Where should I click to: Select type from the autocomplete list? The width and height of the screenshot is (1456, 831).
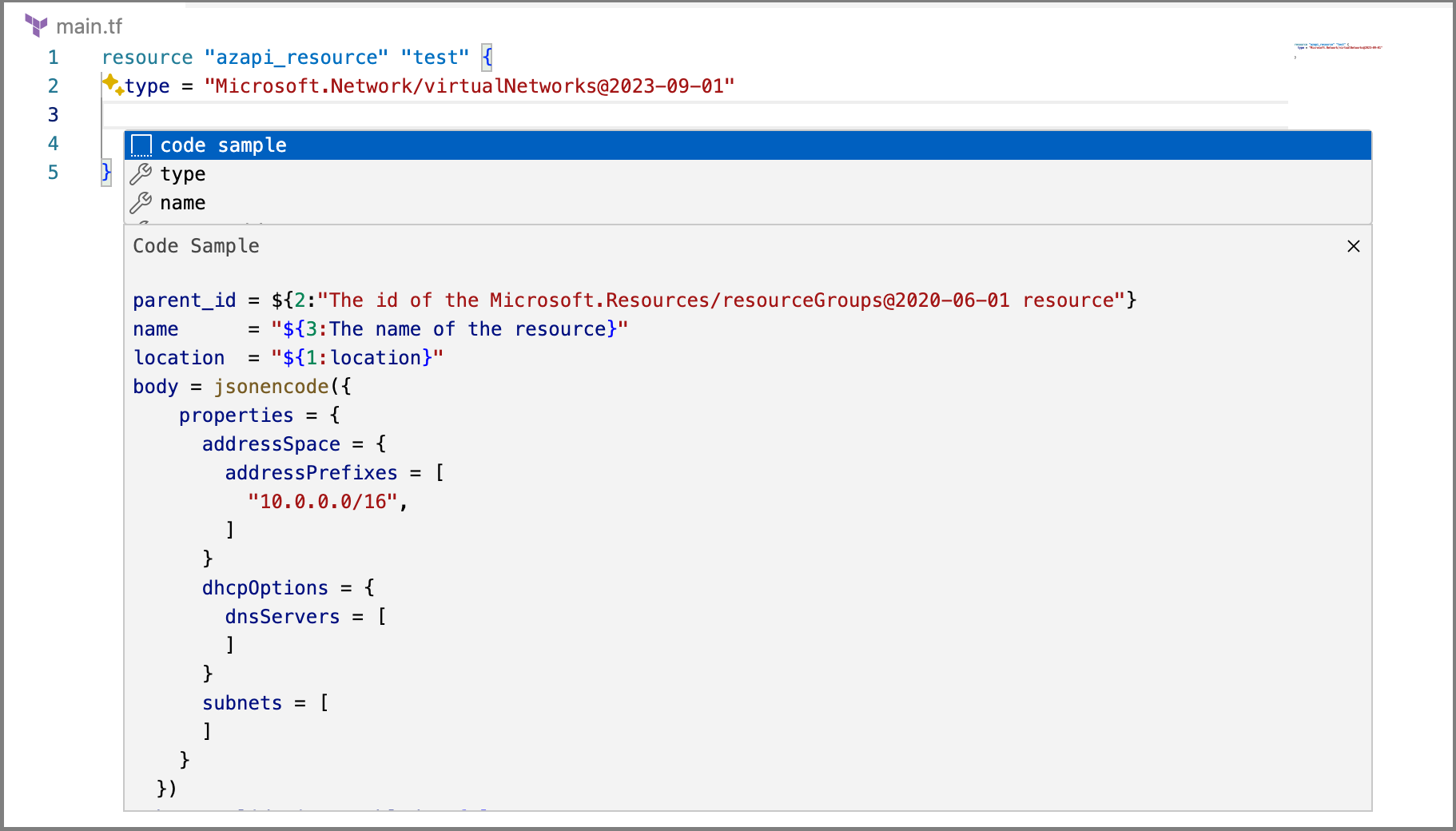coord(184,173)
